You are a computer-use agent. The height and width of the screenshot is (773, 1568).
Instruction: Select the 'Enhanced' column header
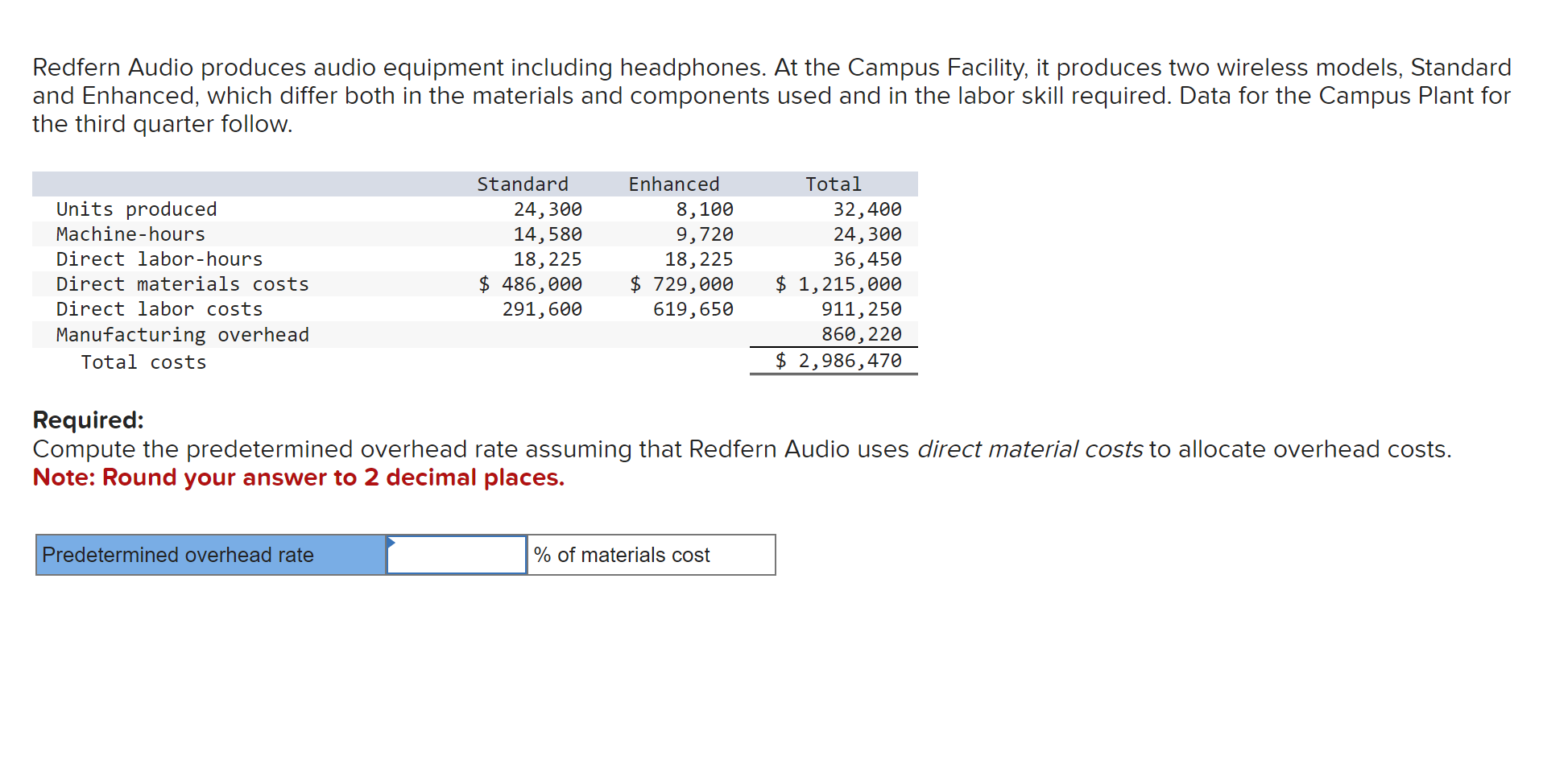coord(674,184)
